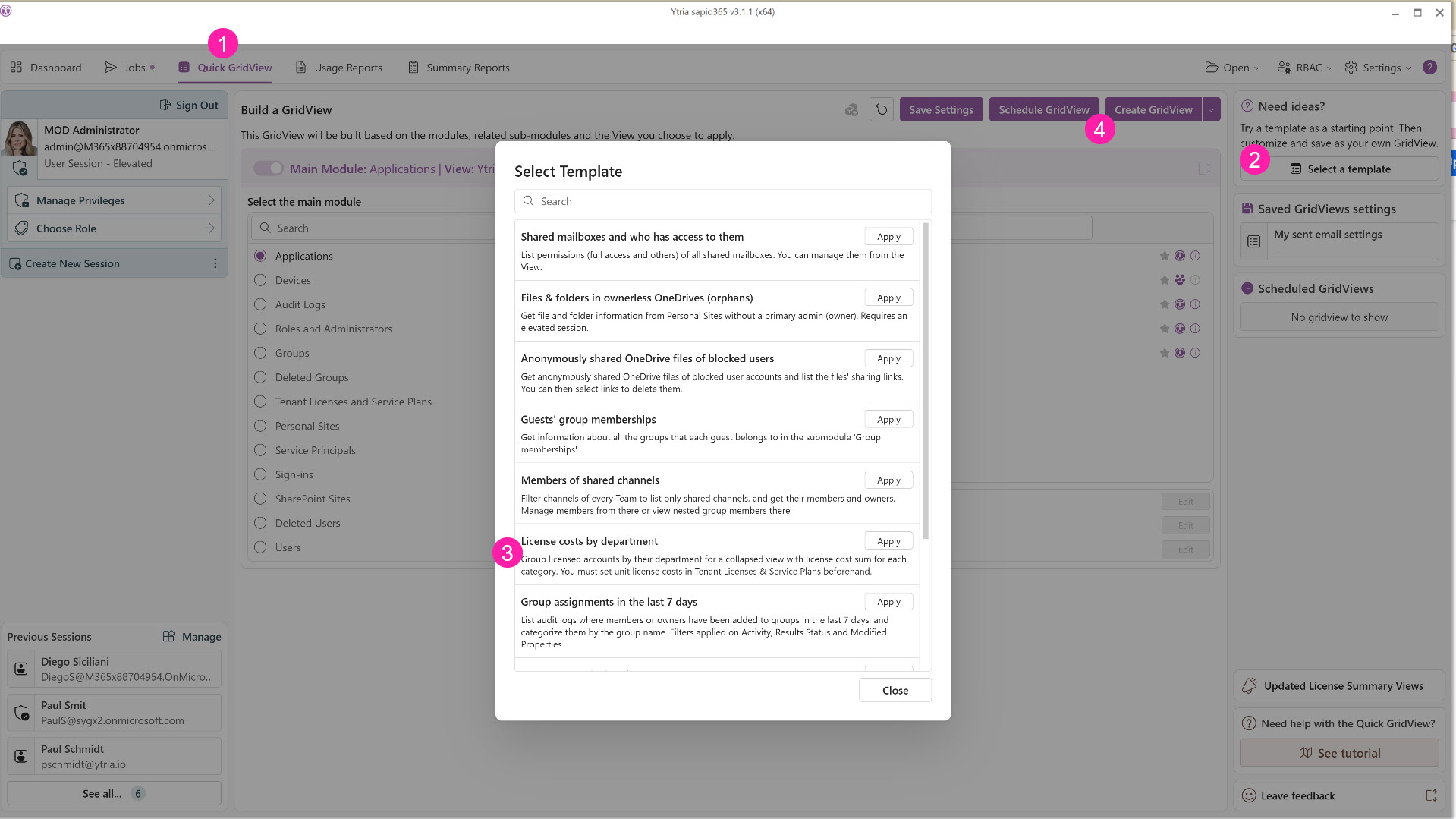1456x819 pixels.
Task: Close the Select Template dialog
Action: click(895, 691)
